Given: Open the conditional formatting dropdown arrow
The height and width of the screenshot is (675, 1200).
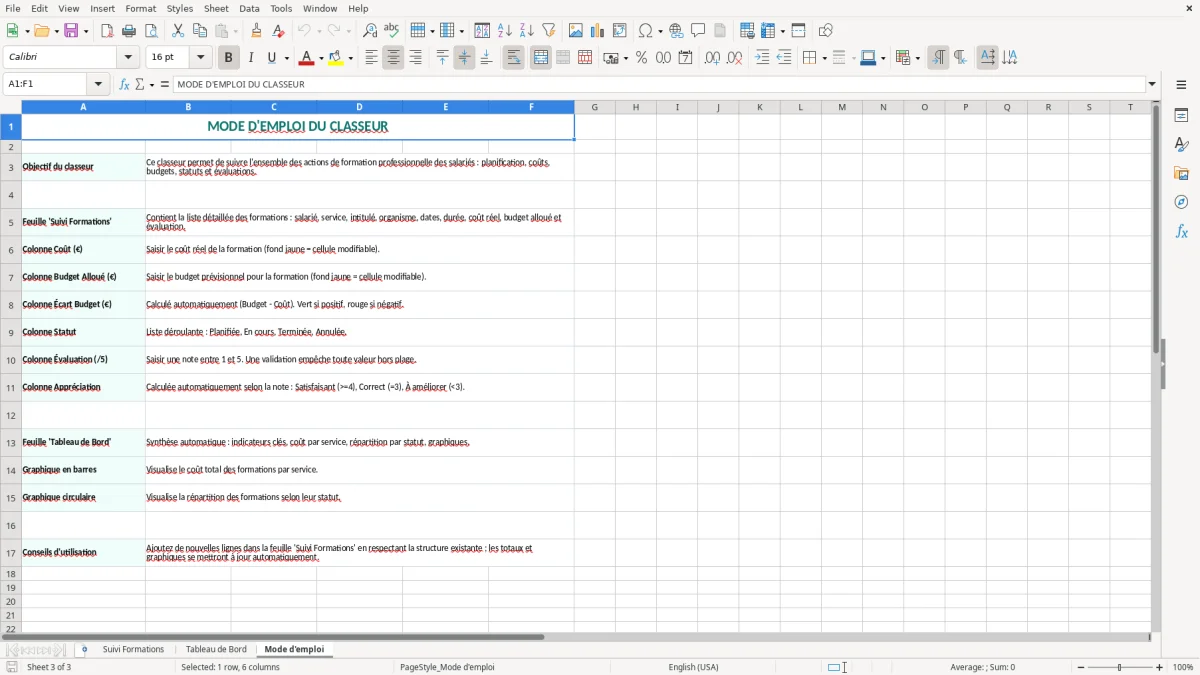Looking at the screenshot, I should click(917, 58).
